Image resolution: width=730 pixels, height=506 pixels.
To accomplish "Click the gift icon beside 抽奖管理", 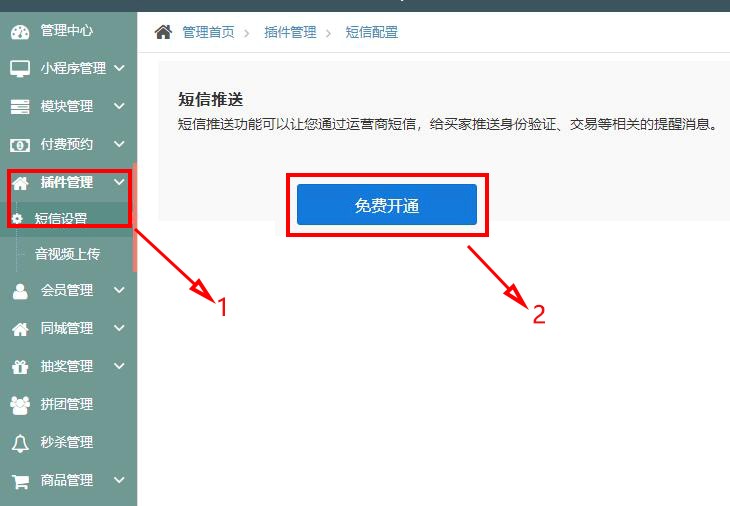I will [x=20, y=367].
